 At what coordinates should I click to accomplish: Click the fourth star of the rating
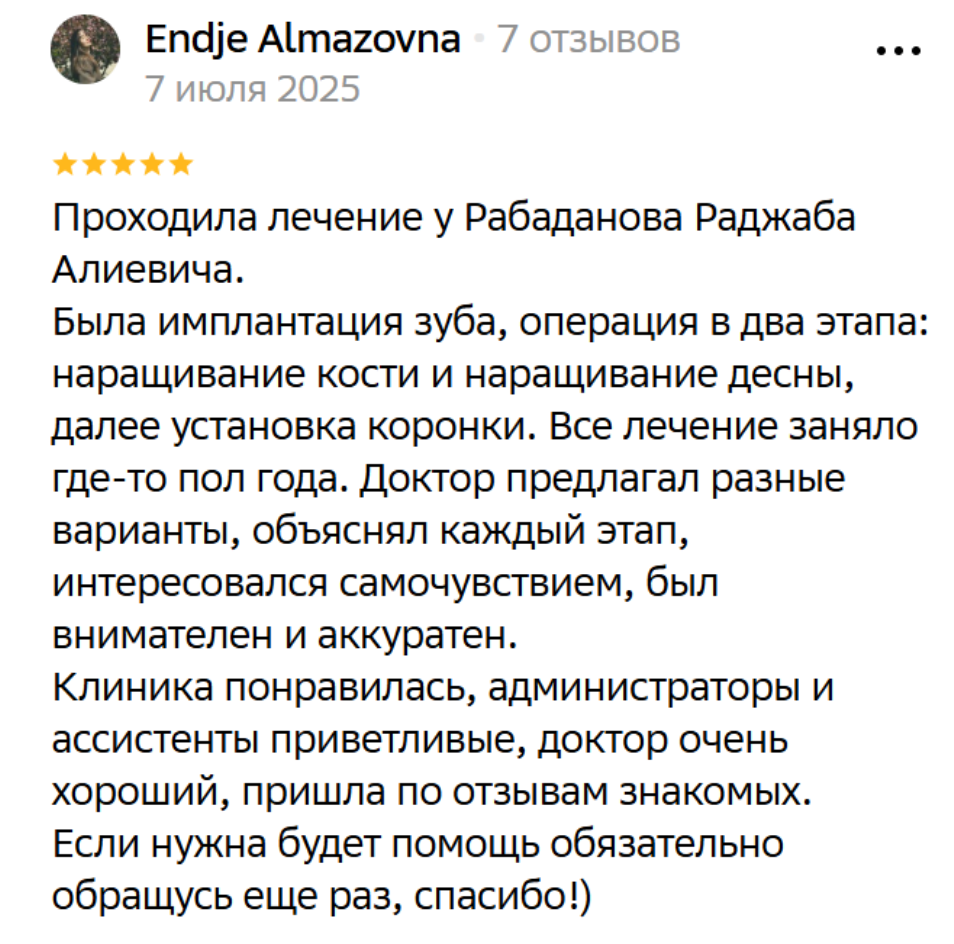click(152, 163)
